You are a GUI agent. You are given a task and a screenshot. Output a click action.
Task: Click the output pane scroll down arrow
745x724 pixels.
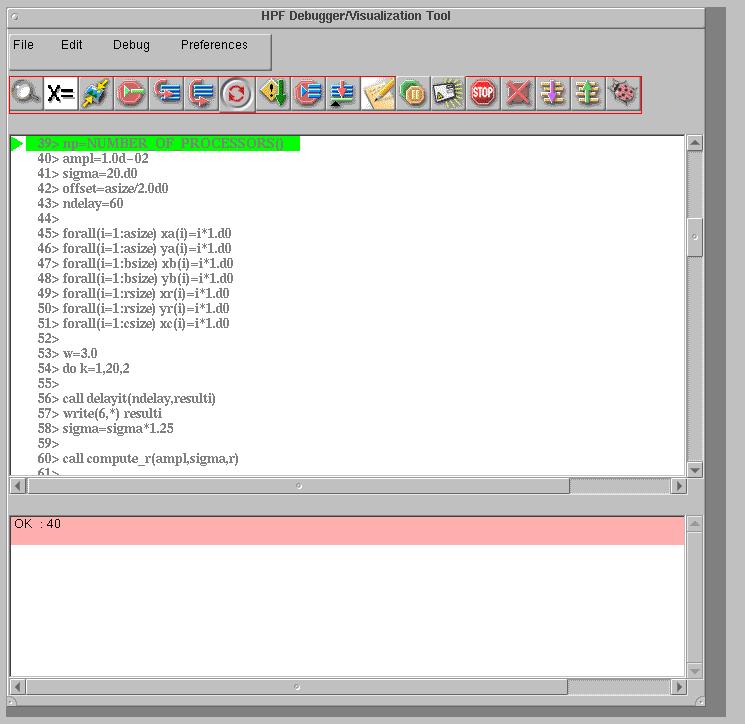[695, 671]
